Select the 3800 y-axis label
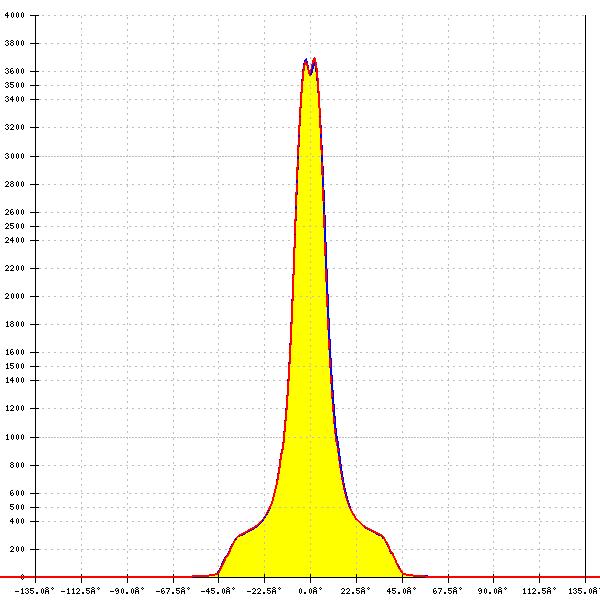The width and height of the screenshot is (600, 600). [15, 43]
